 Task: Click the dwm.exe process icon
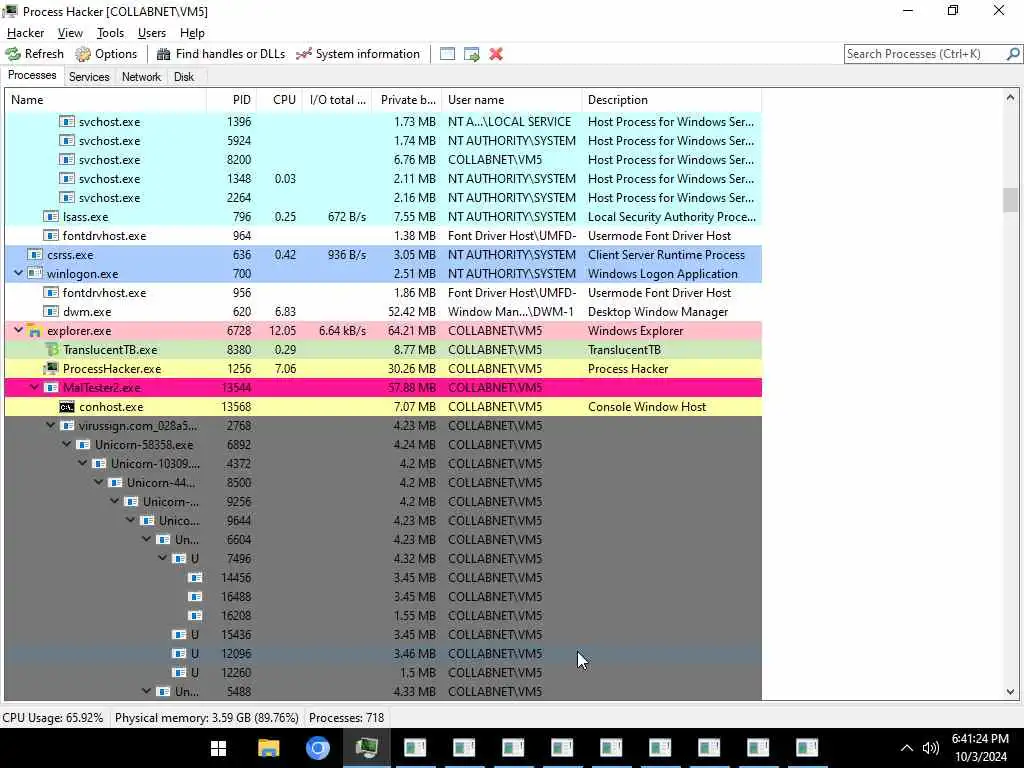pyautogui.click(x=51, y=312)
